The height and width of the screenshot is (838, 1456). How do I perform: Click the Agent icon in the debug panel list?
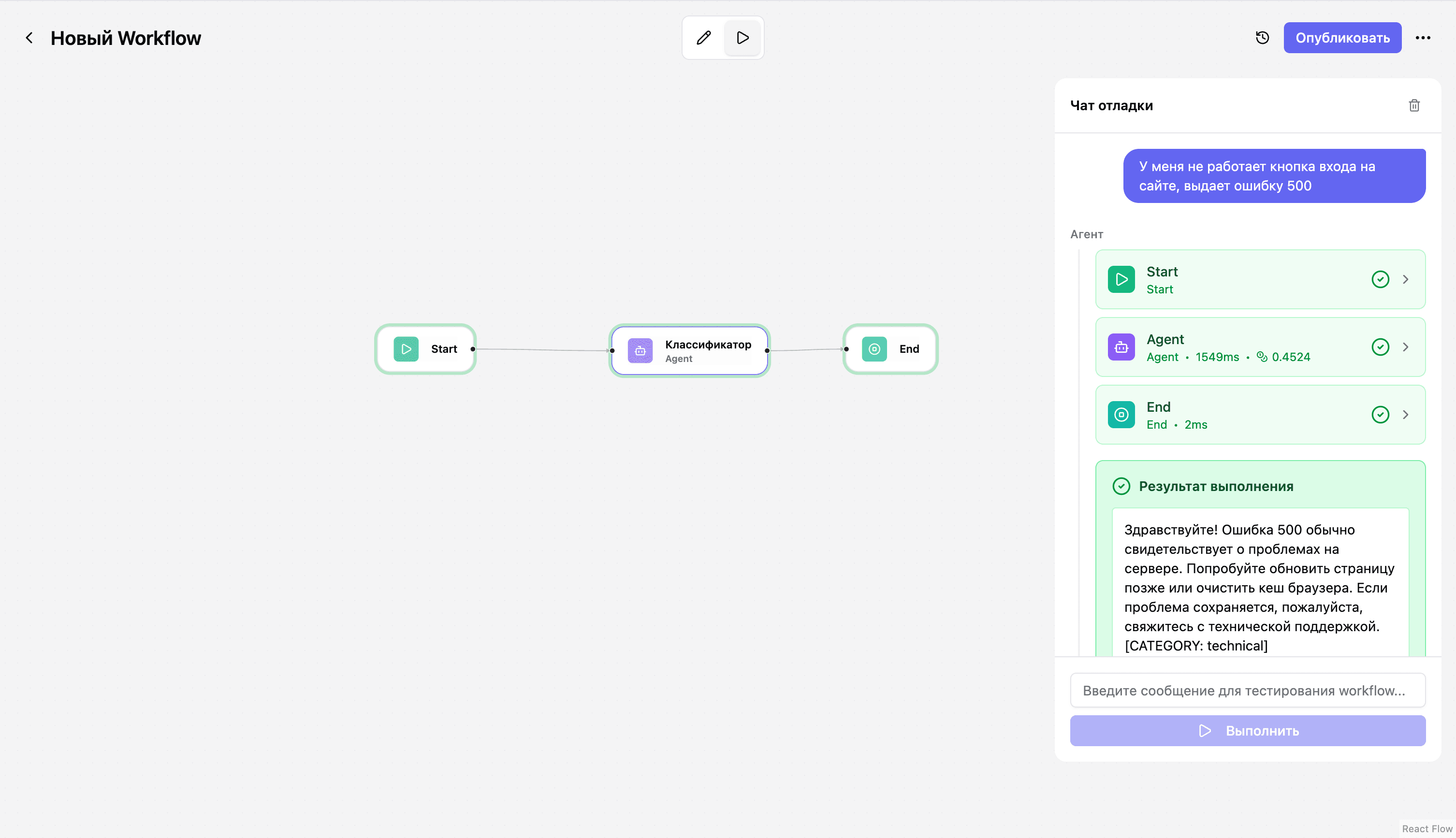point(1121,347)
